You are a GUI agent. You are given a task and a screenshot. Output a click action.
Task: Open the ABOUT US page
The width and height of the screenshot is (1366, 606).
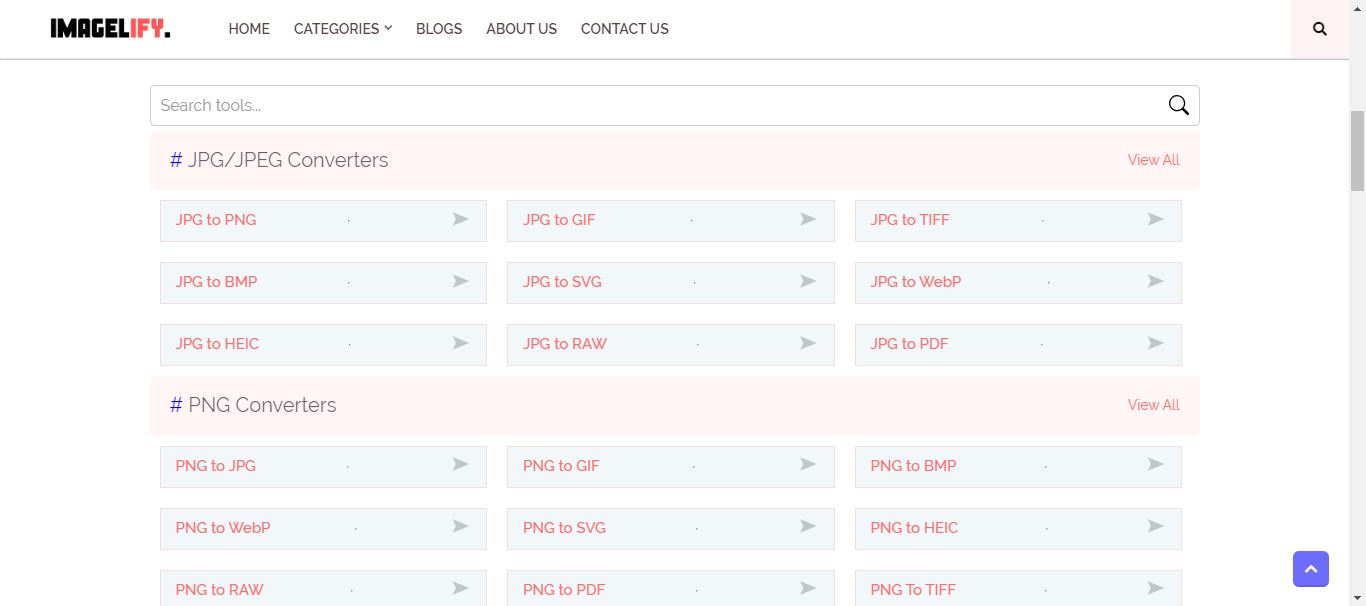(x=521, y=28)
